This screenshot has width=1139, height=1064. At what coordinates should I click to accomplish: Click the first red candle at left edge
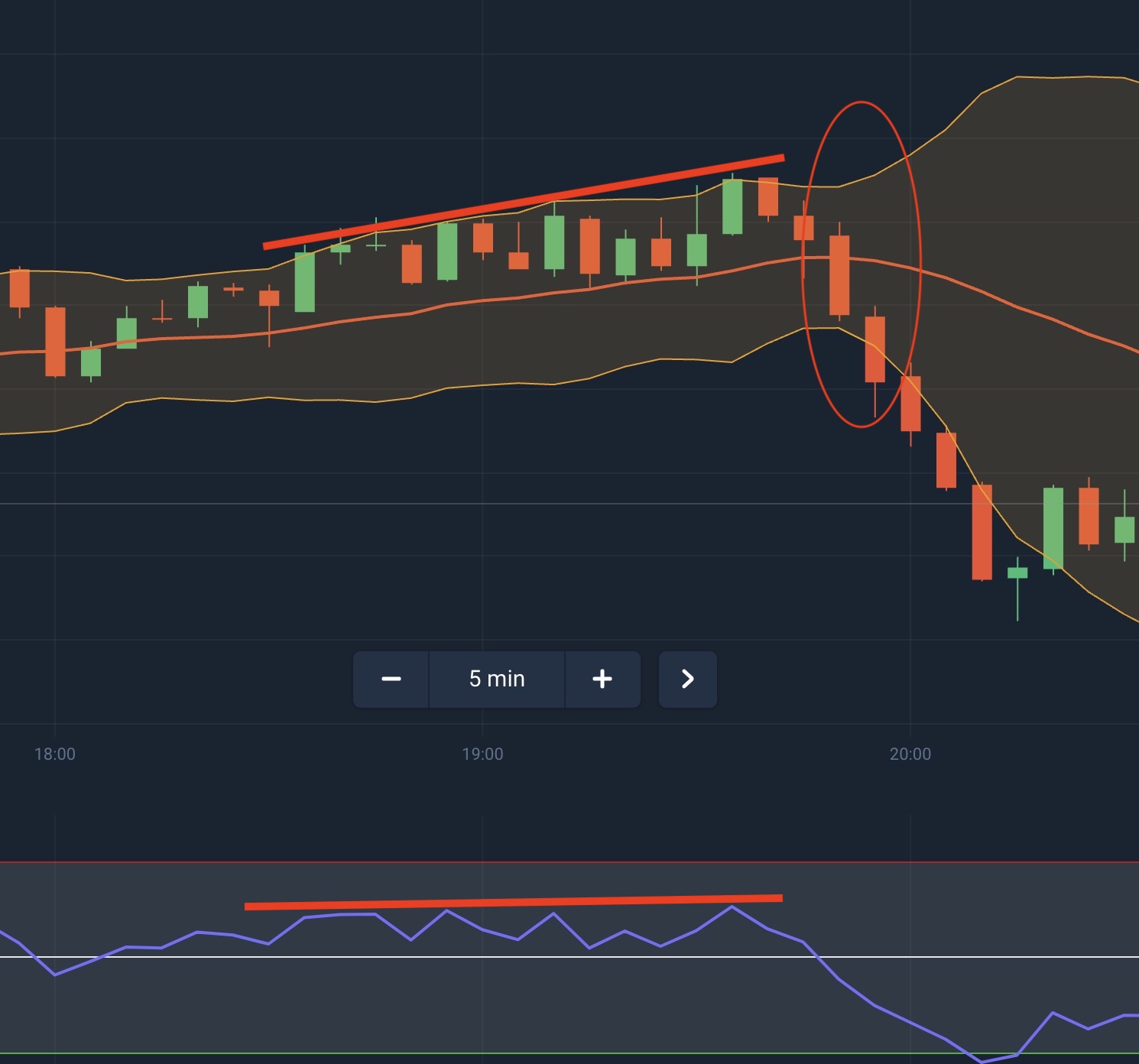[19, 288]
